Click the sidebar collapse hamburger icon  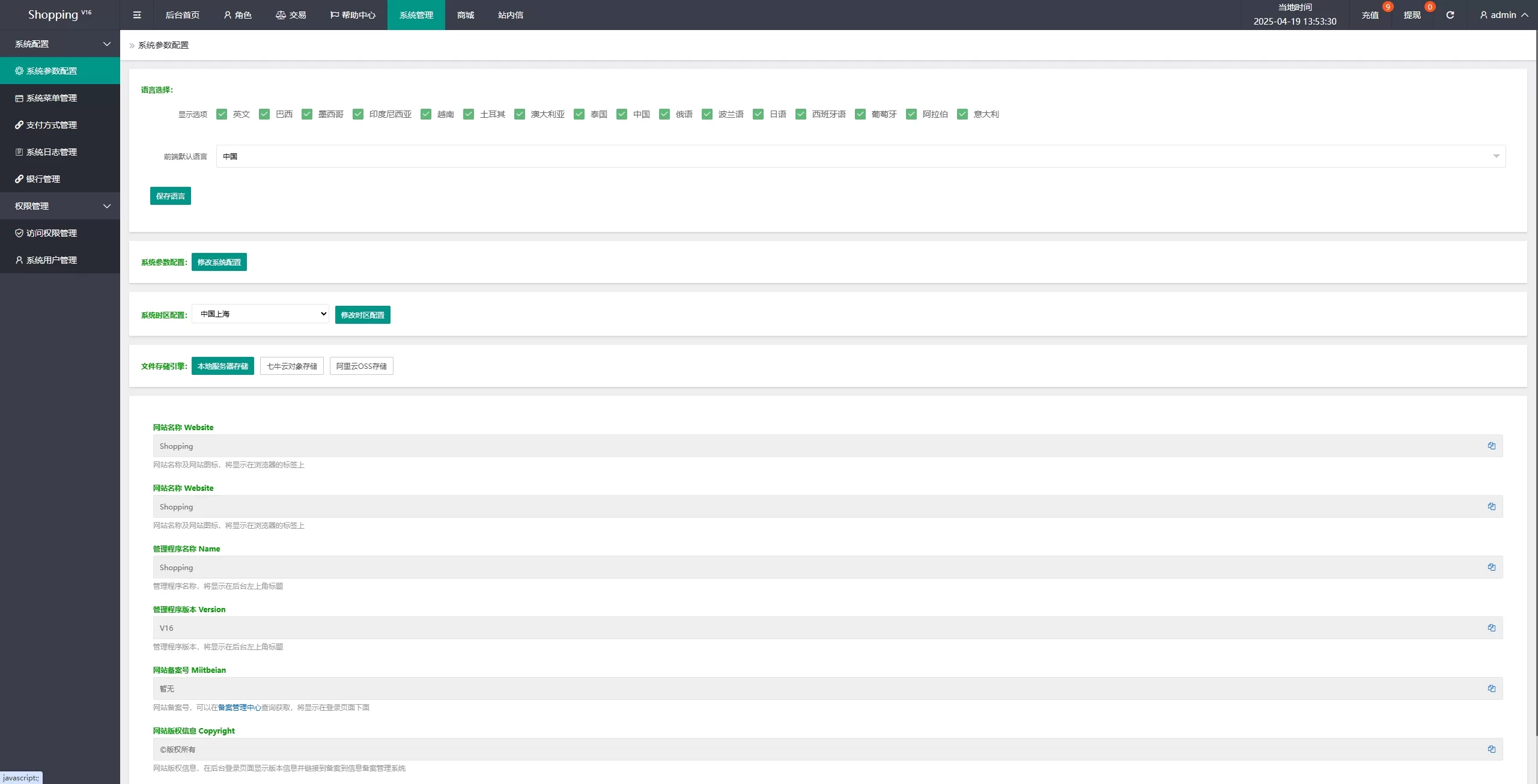(x=137, y=15)
